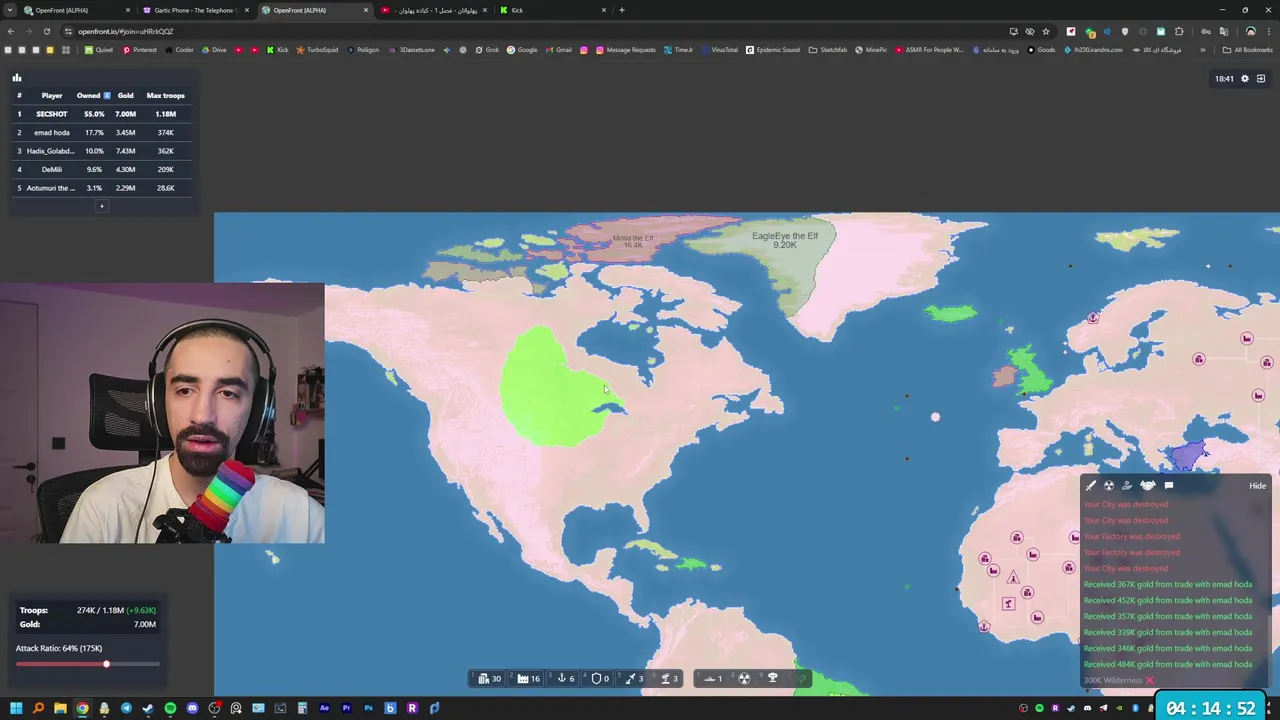The width and height of the screenshot is (1280, 720).
Task: Sort leaderboard by Gold column
Action: click(125, 96)
